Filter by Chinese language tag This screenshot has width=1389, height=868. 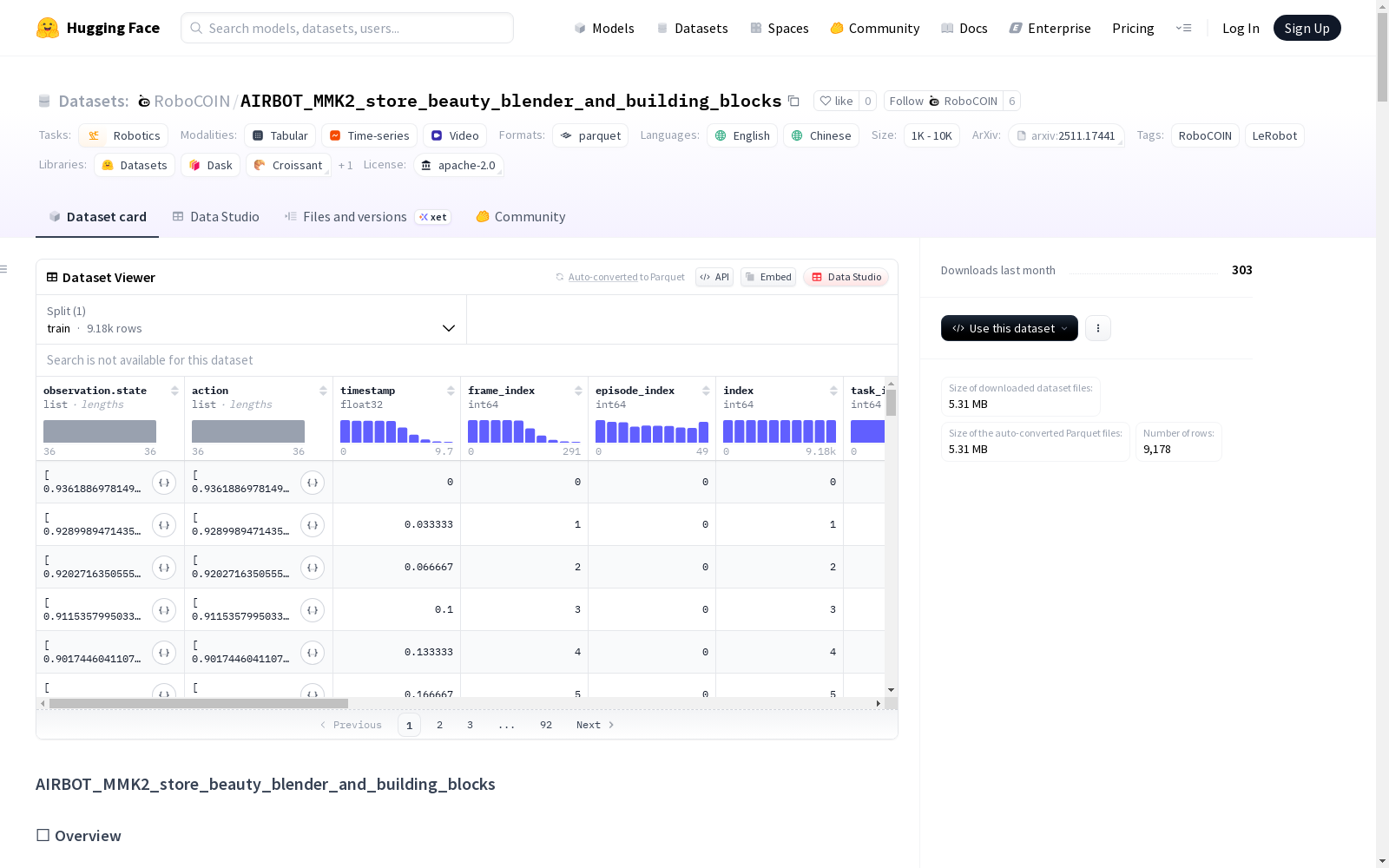[821, 135]
